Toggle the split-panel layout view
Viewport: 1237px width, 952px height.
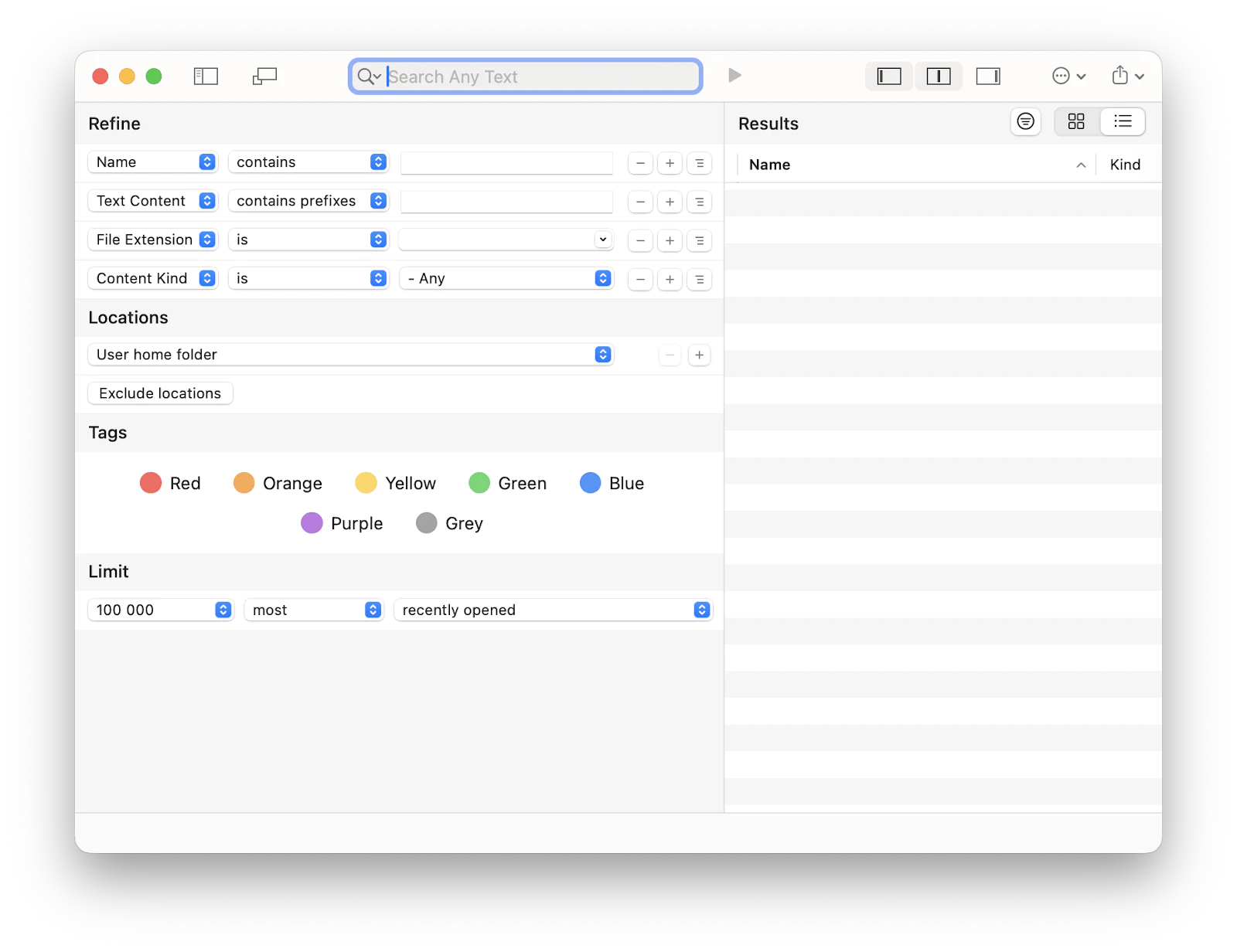938,76
